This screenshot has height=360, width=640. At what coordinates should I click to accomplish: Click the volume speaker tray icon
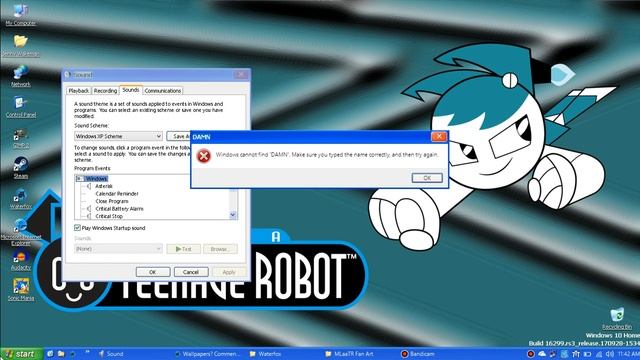pyautogui.click(x=609, y=354)
